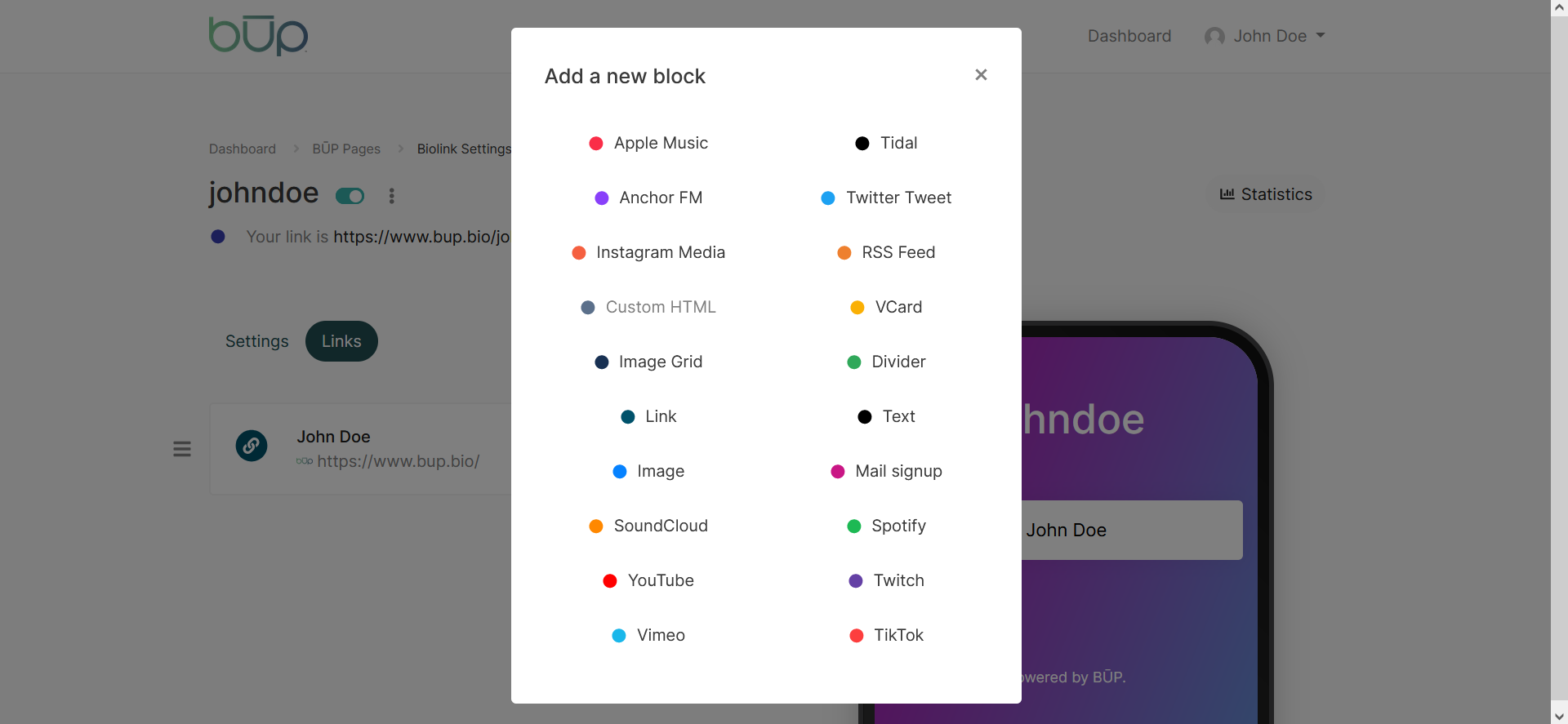Click the John Doe link chain icon
1568x724 pixels.
pos(252,446)
